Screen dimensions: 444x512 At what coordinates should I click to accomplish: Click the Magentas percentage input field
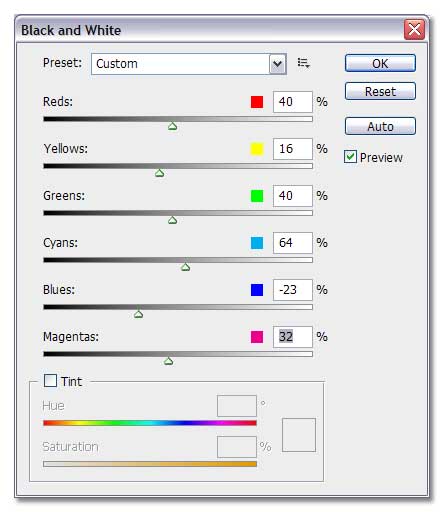(293, 337)
